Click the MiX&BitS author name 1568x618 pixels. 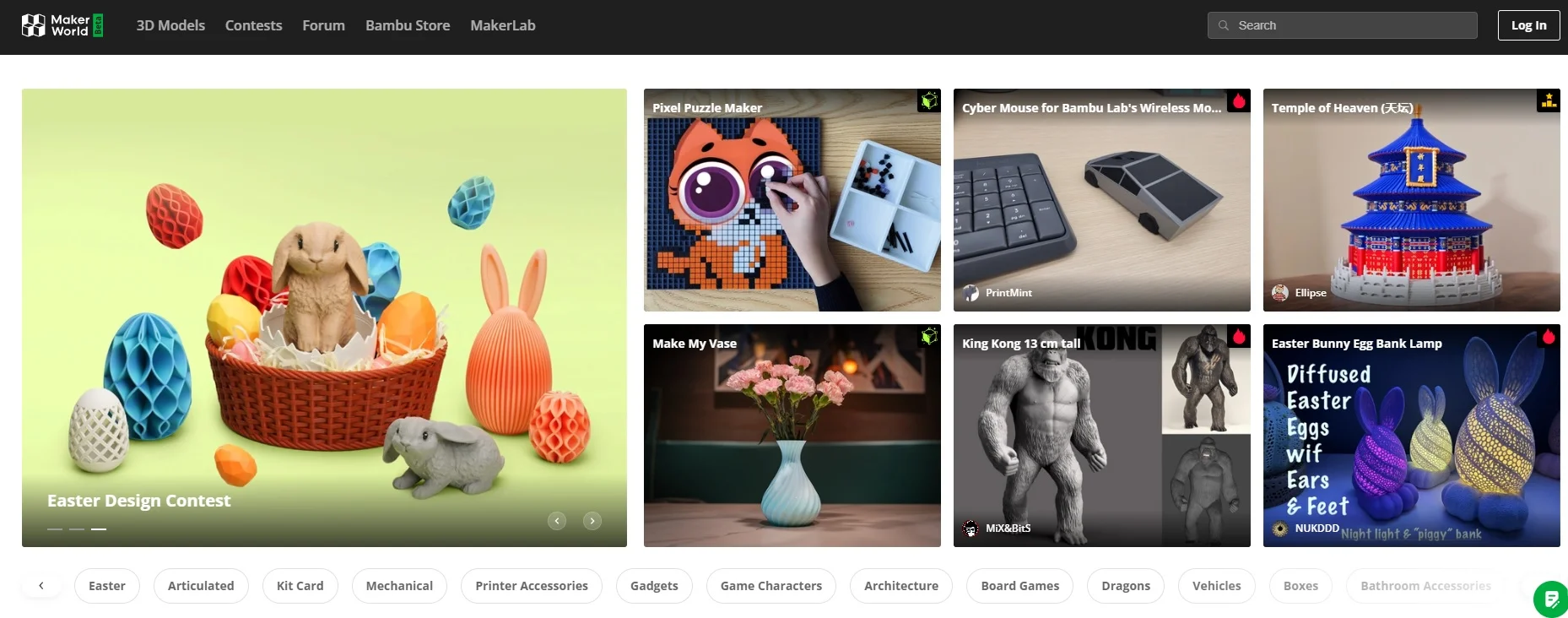(1008, 529)
